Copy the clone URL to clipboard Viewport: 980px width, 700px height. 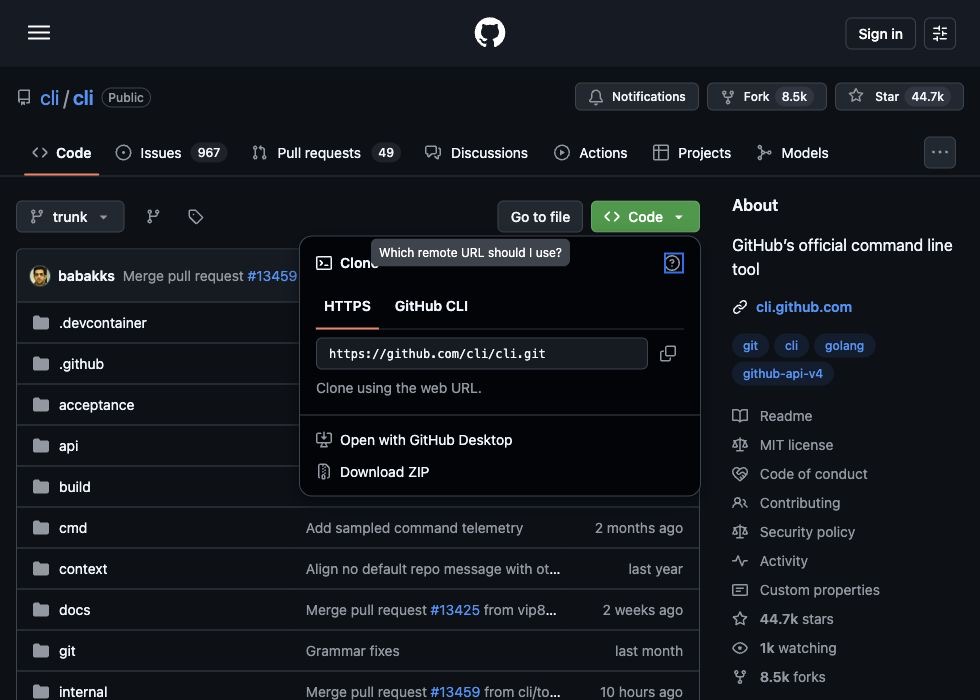[x=668, y=354]
